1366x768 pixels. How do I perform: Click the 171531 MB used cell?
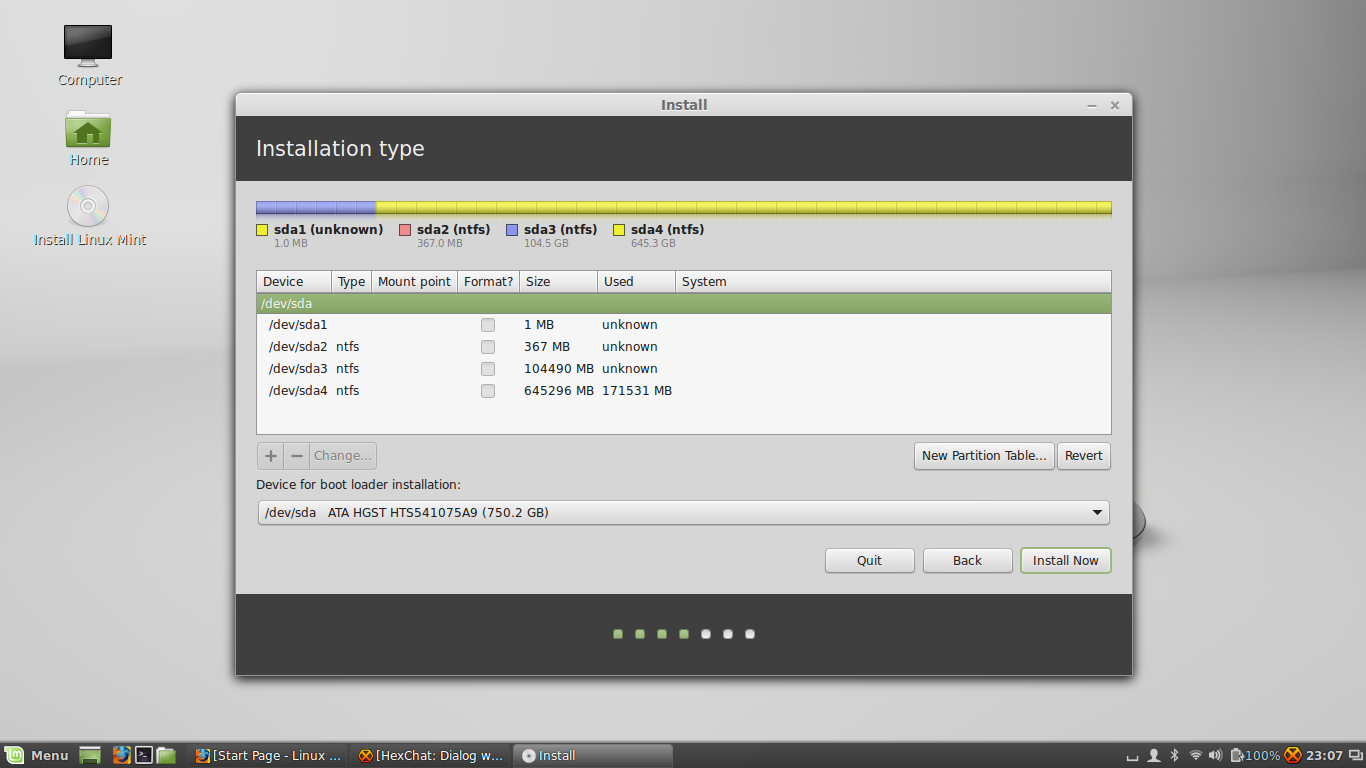point(637,391)
